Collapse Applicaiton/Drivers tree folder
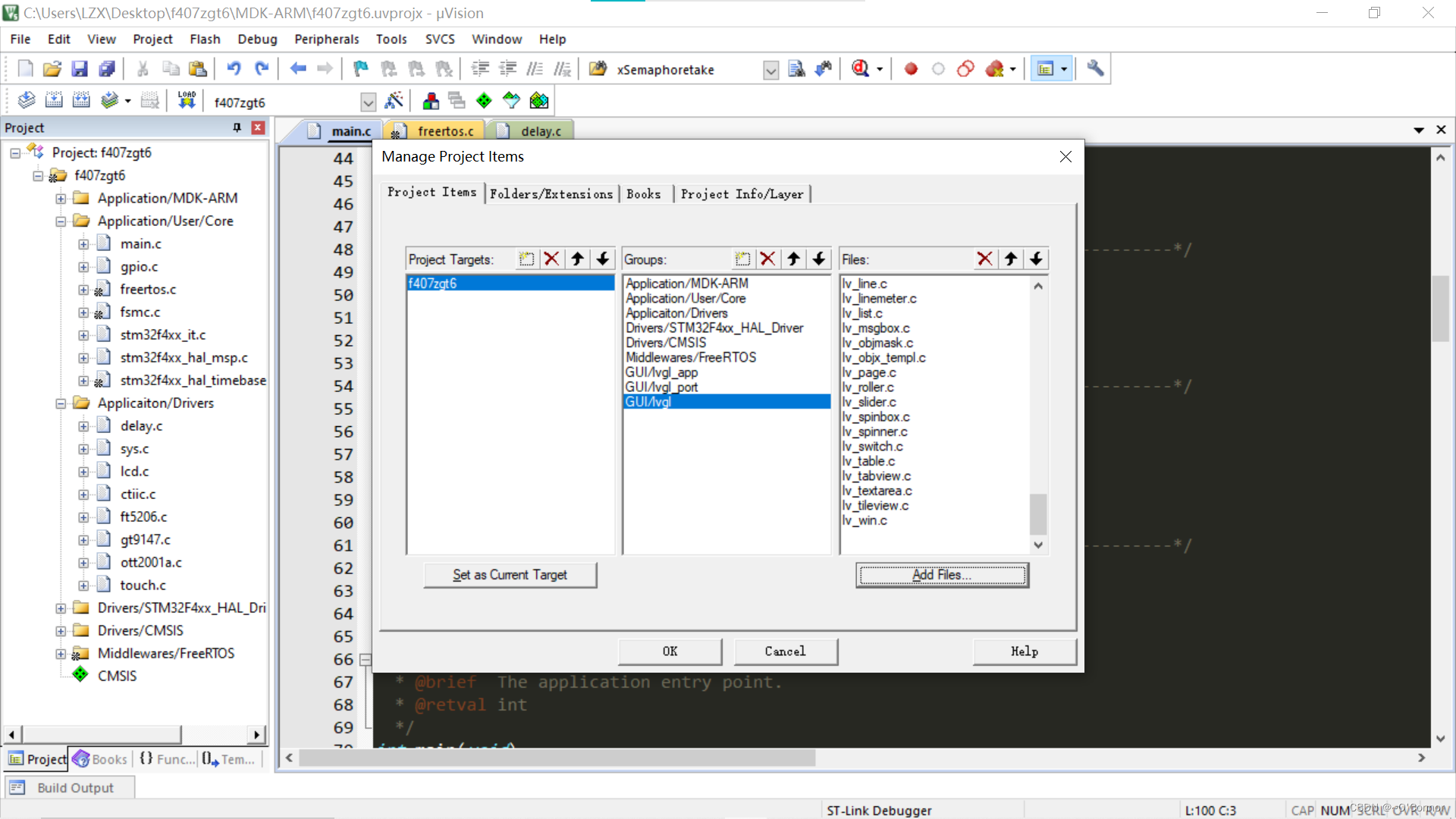 point(61,403)
